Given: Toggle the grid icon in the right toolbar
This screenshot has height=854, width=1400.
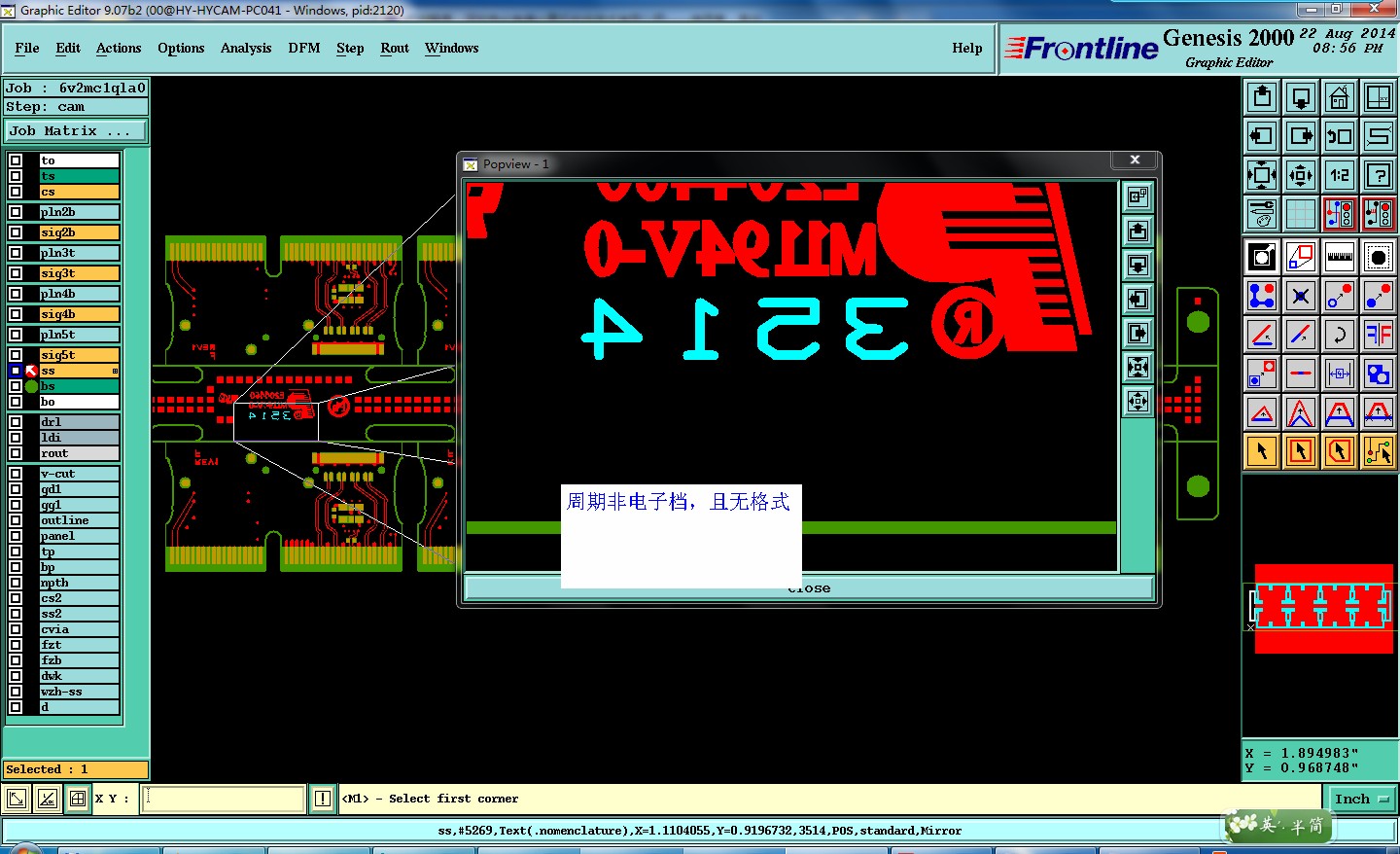Looking at the screenshot, I should [1301, 213].
